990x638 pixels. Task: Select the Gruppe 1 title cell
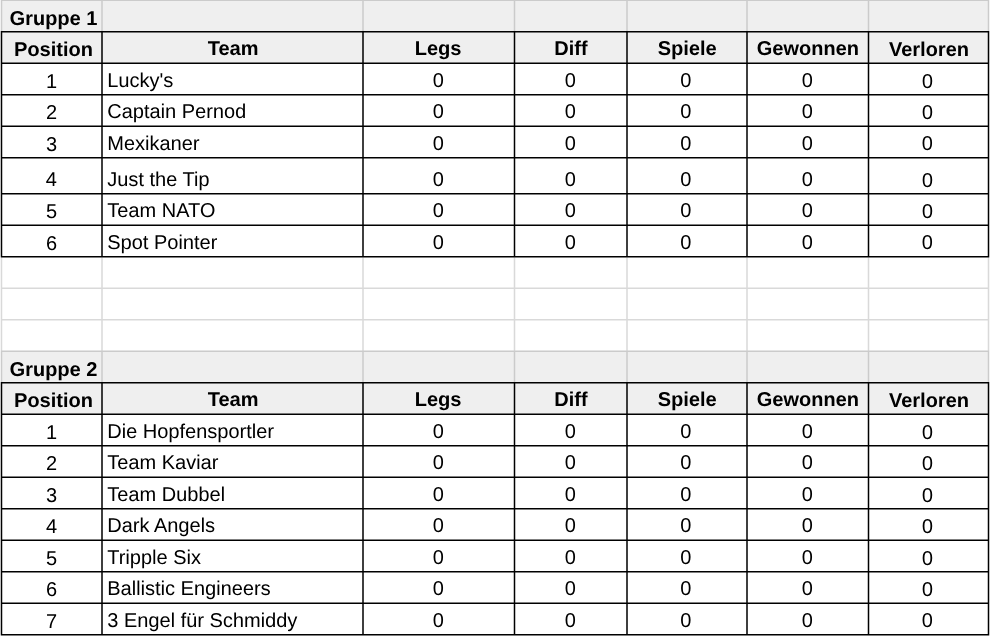tap(52, 17)
